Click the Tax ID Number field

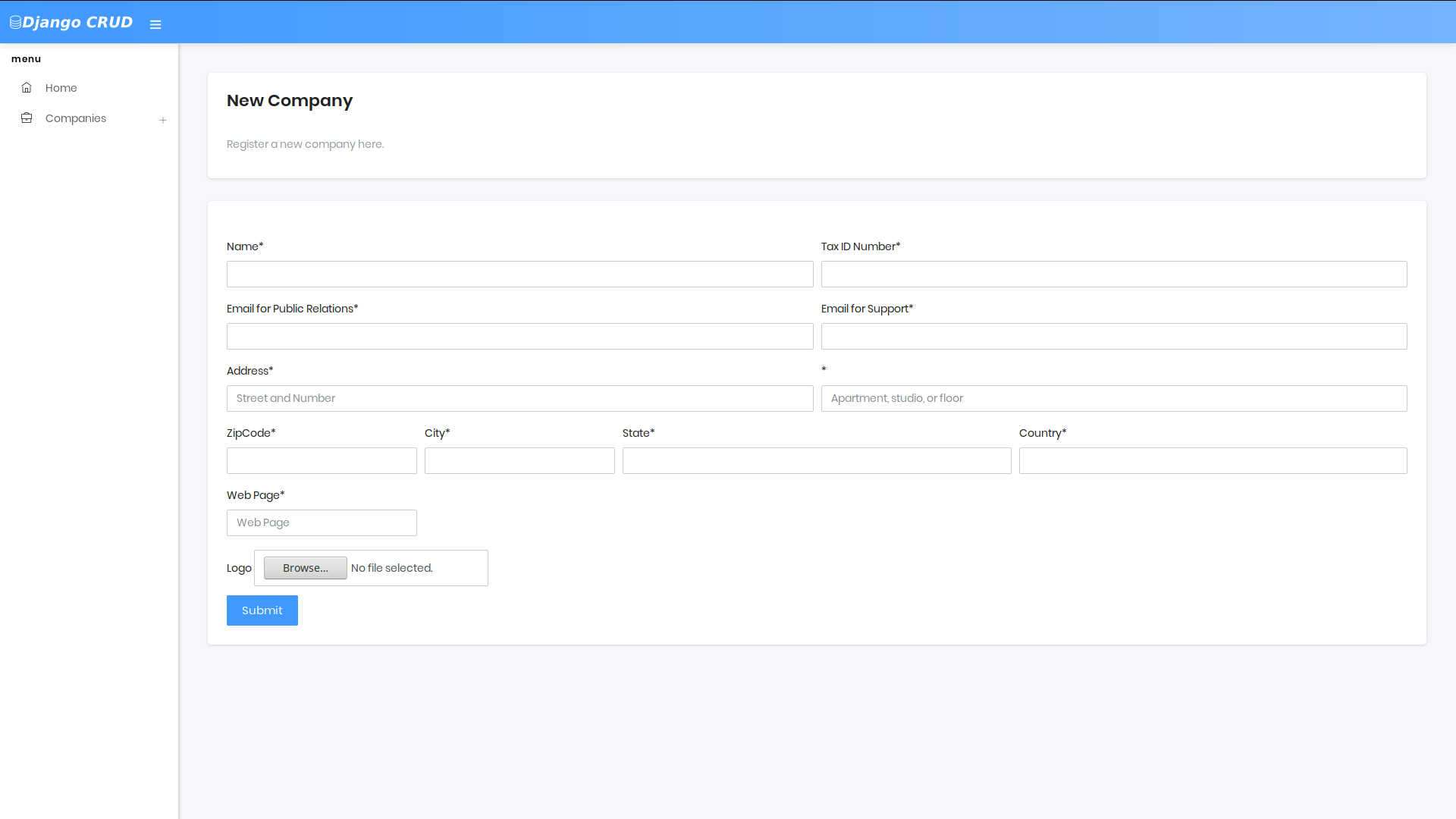pyautogui.click(x=1113, y=275)
